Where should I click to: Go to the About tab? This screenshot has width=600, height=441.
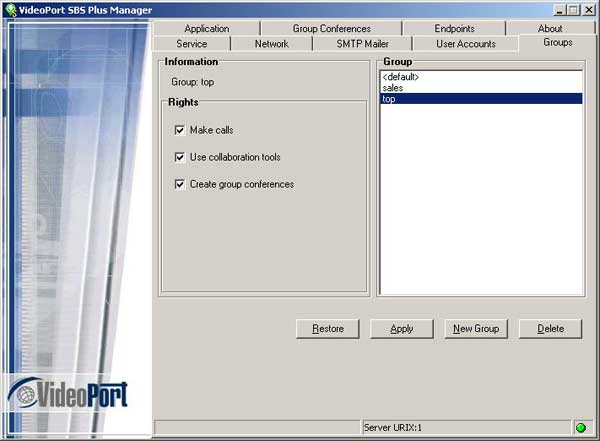[550, 29]
